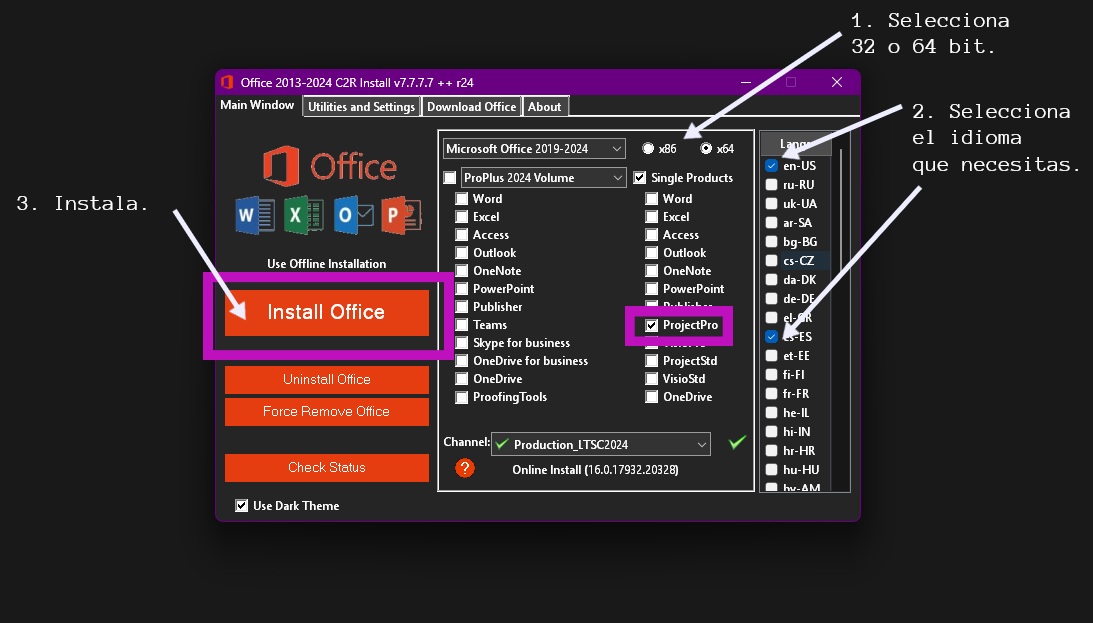The width and height of the screenshot is (1093, 623).
Task: Switch to the Main Window tab
Action: 257,105
